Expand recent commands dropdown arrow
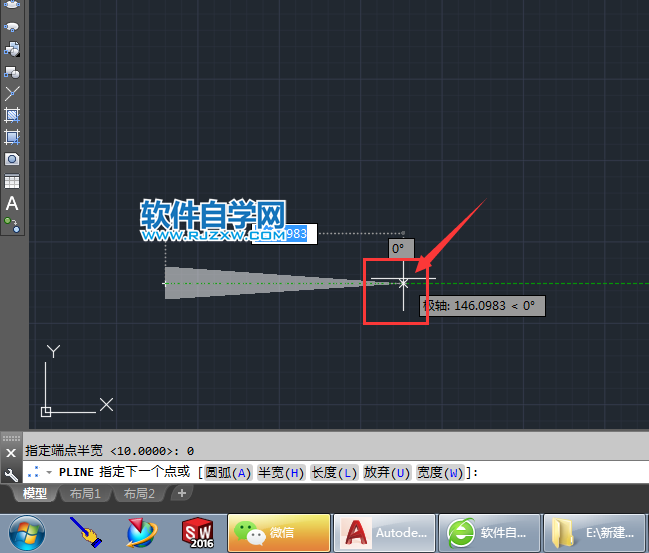 tap(49, 472)
